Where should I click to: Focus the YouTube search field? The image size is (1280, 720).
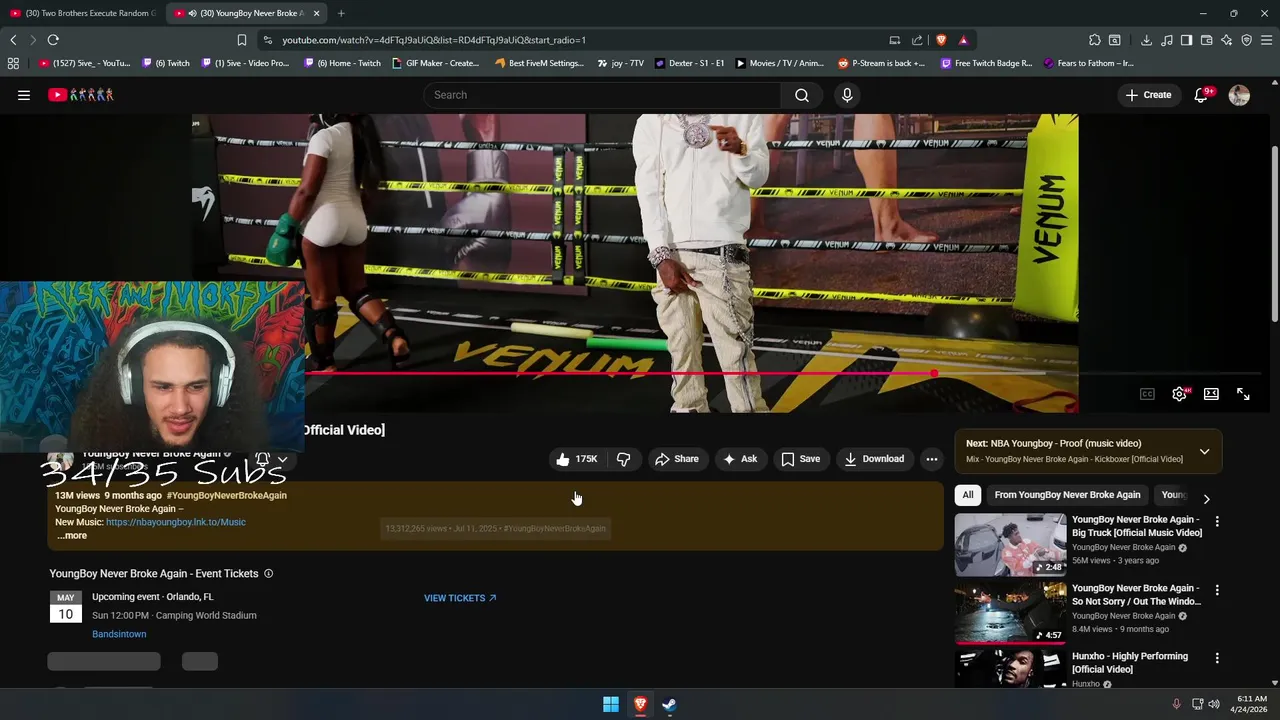pos(602,95)
